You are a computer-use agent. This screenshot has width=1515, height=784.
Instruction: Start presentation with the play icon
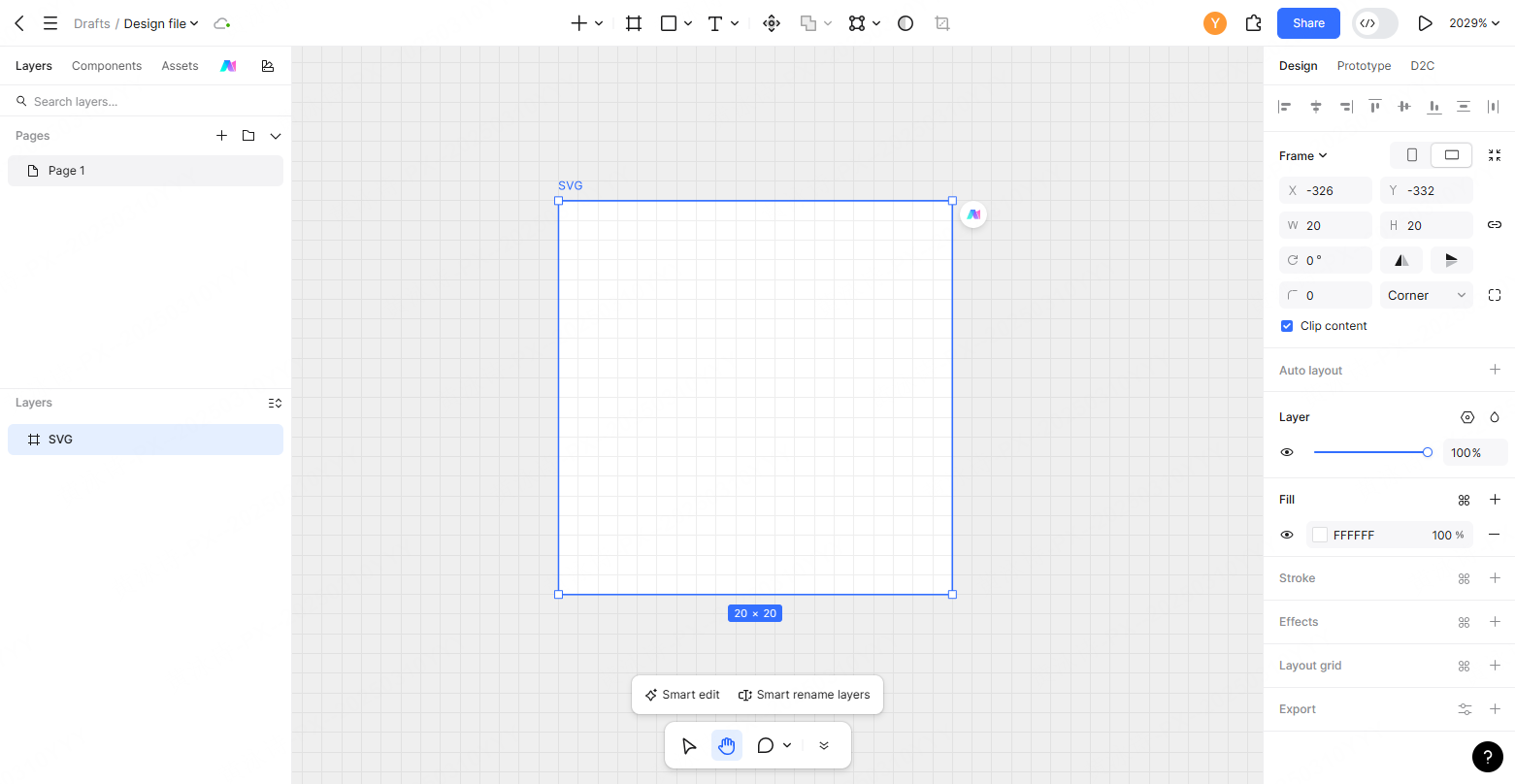1425,23
